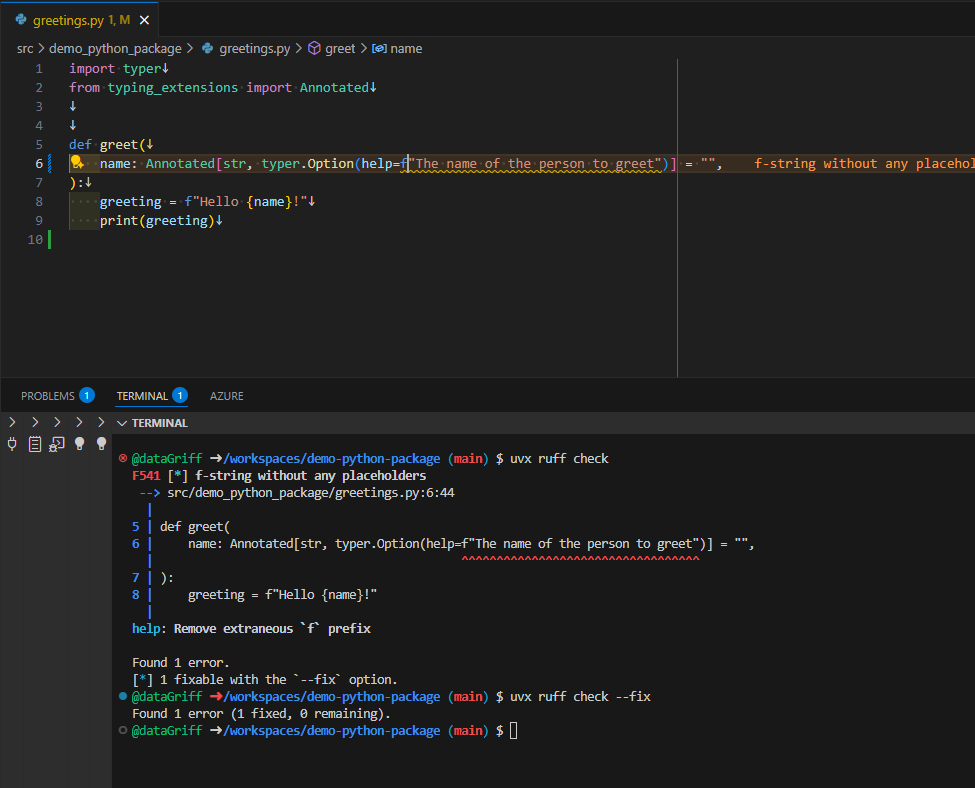Image resolution: width=975 pixels, height=788 pixels.
Task: Click the plug icon in terminal sidebar
Action: coord(12,444)
